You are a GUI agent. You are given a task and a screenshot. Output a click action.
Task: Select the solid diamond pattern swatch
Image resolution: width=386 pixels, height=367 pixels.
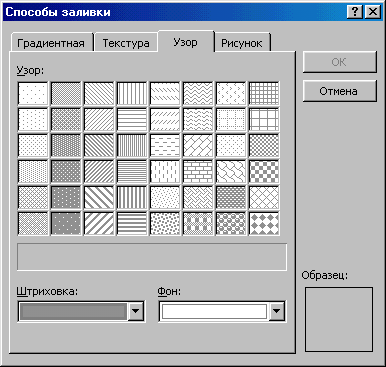click(264, 223)
